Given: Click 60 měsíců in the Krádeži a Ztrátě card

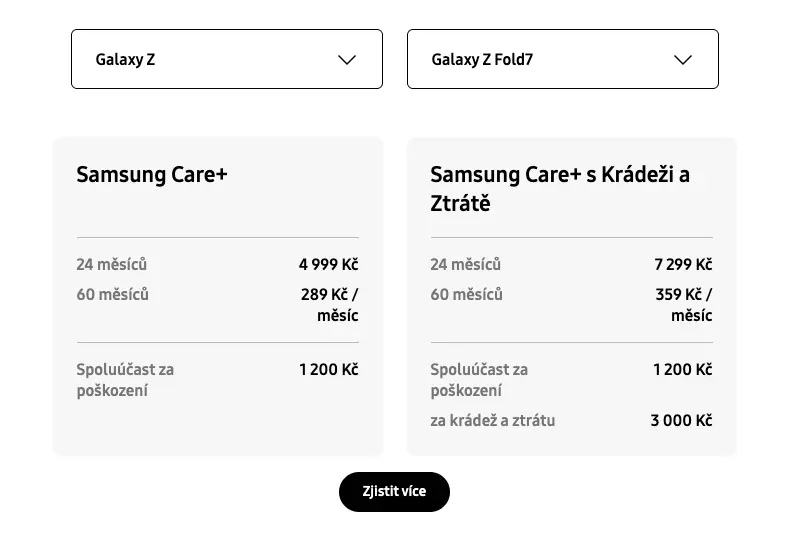Looking at the screenshot, I should (x=467, y=295).
